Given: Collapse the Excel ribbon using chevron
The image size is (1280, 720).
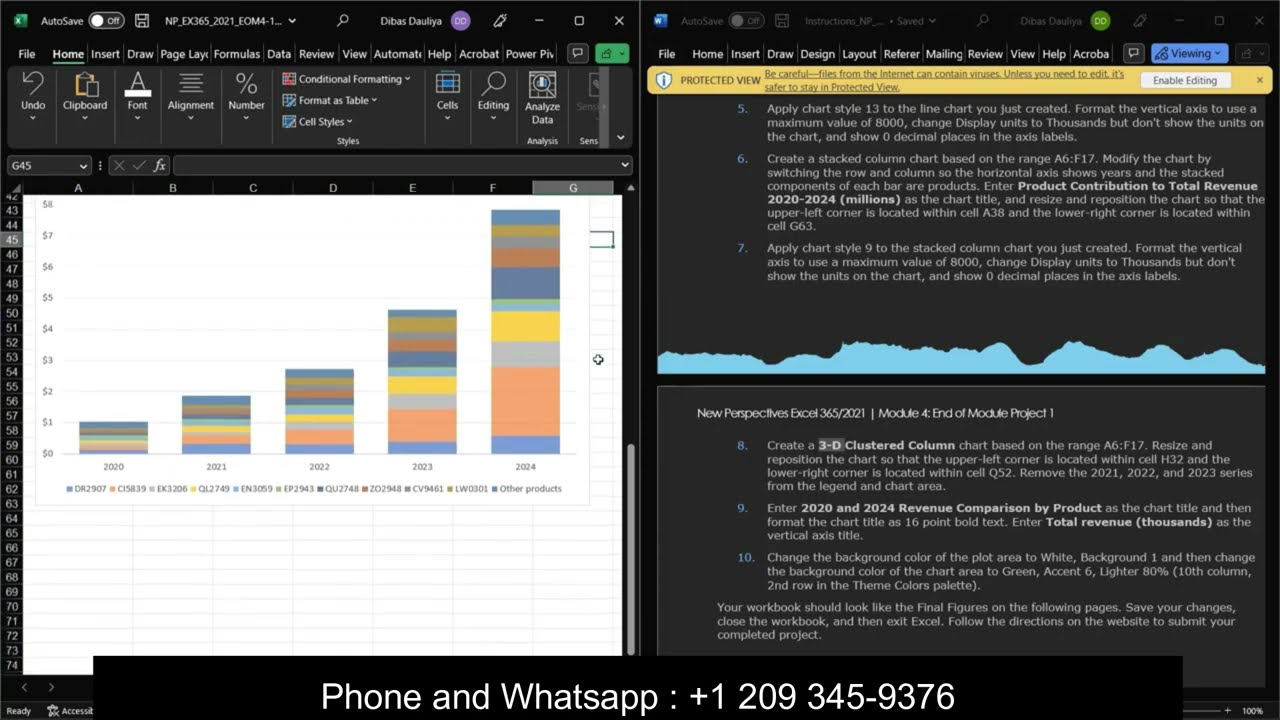Looking at the screenshot, I should coord(620,138).
